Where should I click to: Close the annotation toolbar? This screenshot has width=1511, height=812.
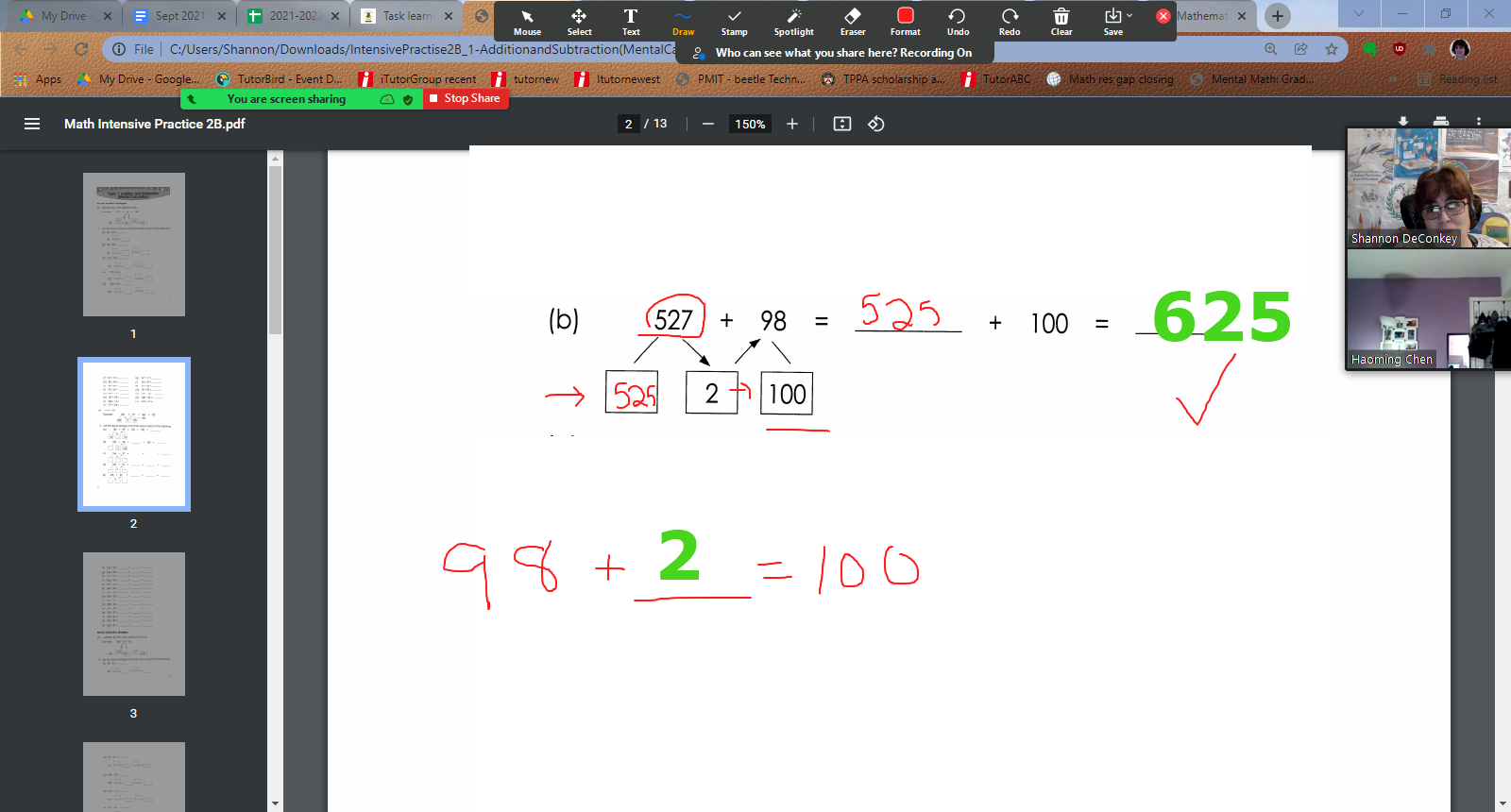point(1163,16)
